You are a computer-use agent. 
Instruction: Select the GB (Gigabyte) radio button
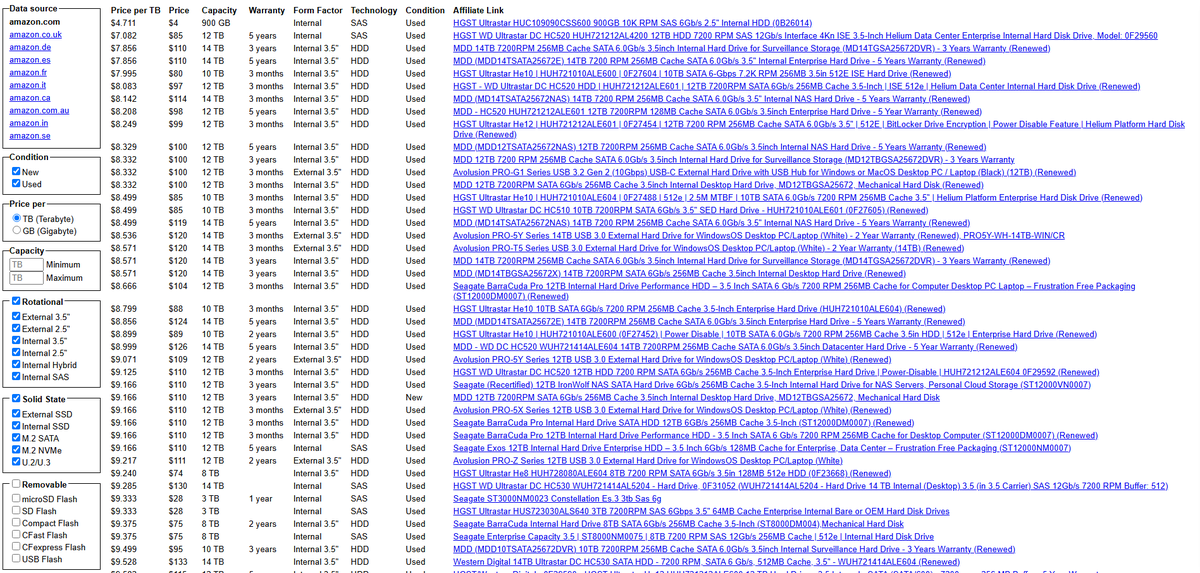coord(16,231)
